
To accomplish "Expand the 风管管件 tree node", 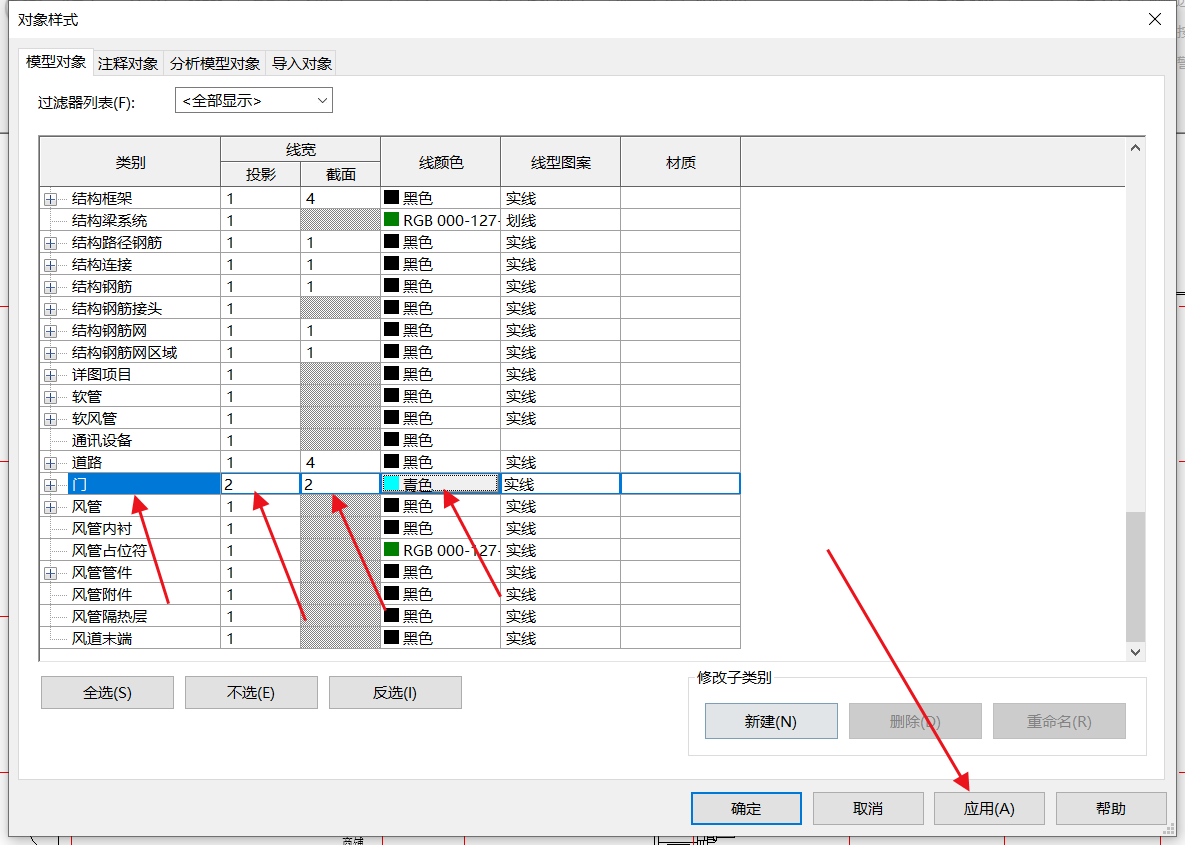I will point(50,573).
